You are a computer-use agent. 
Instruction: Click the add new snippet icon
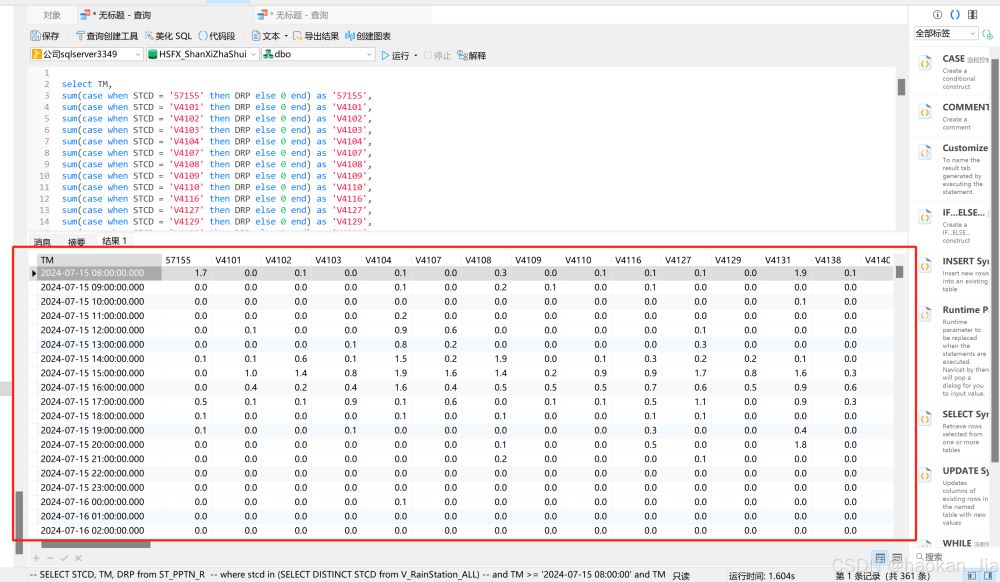[987, 34]
